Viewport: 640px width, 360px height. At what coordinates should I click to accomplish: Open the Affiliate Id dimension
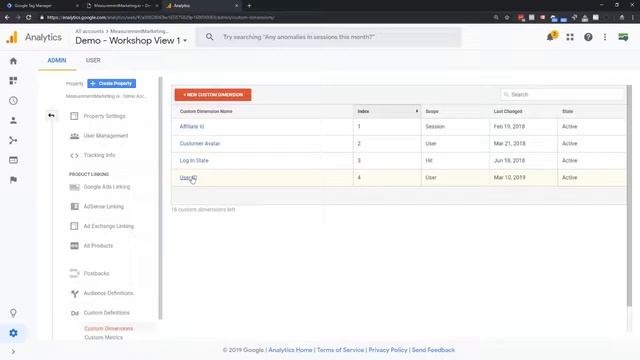(191, 127)
